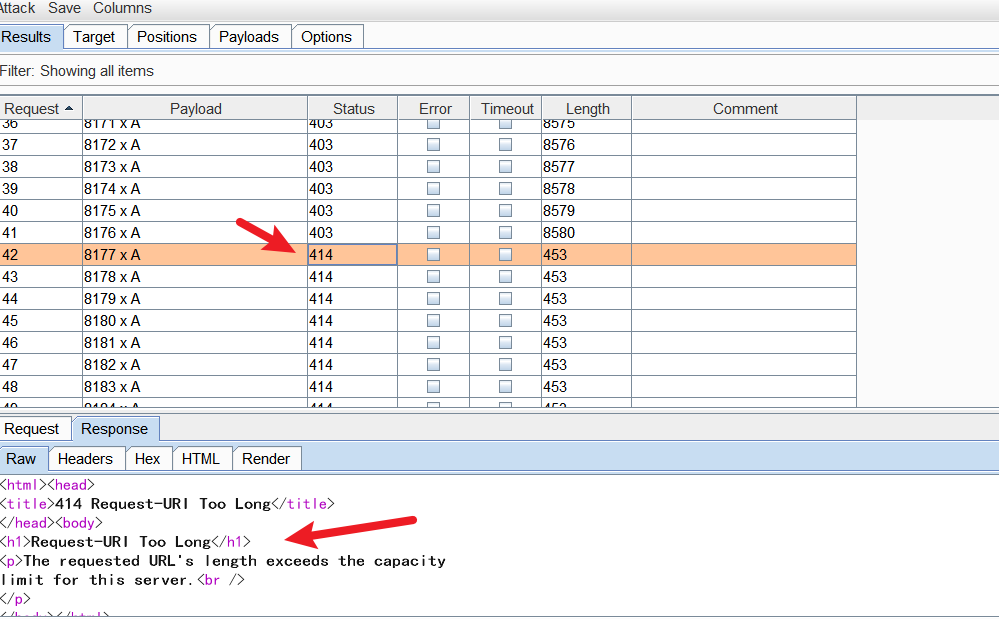Screen dimensions: 999x619
Task: Sort by the Error column header
Action: [x=435, y=109]
